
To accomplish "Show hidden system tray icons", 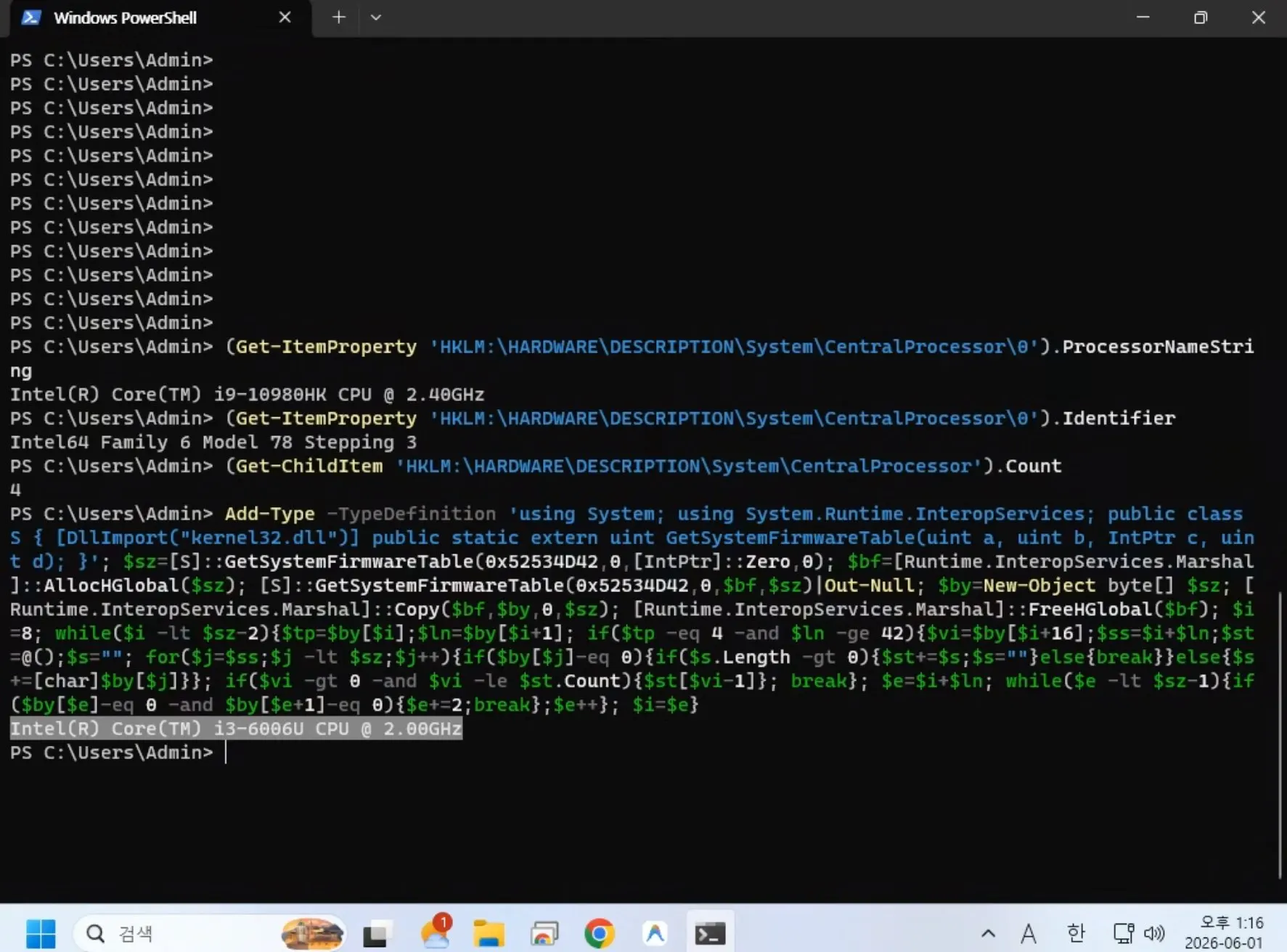I will coord(988,933).
